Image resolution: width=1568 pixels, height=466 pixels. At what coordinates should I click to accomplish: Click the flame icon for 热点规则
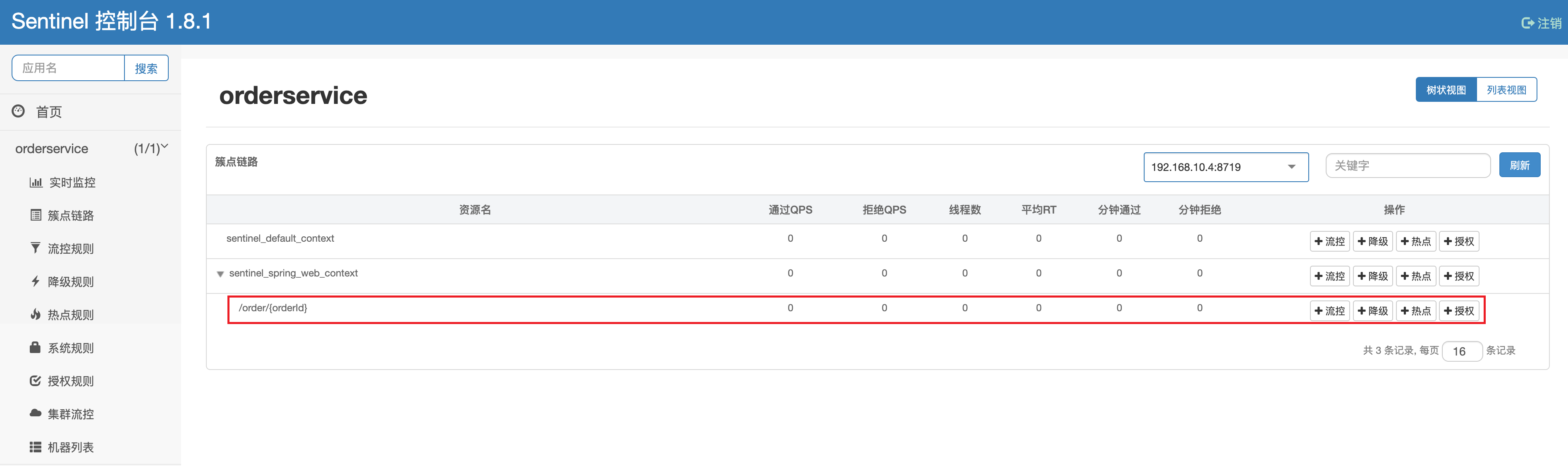35,314
